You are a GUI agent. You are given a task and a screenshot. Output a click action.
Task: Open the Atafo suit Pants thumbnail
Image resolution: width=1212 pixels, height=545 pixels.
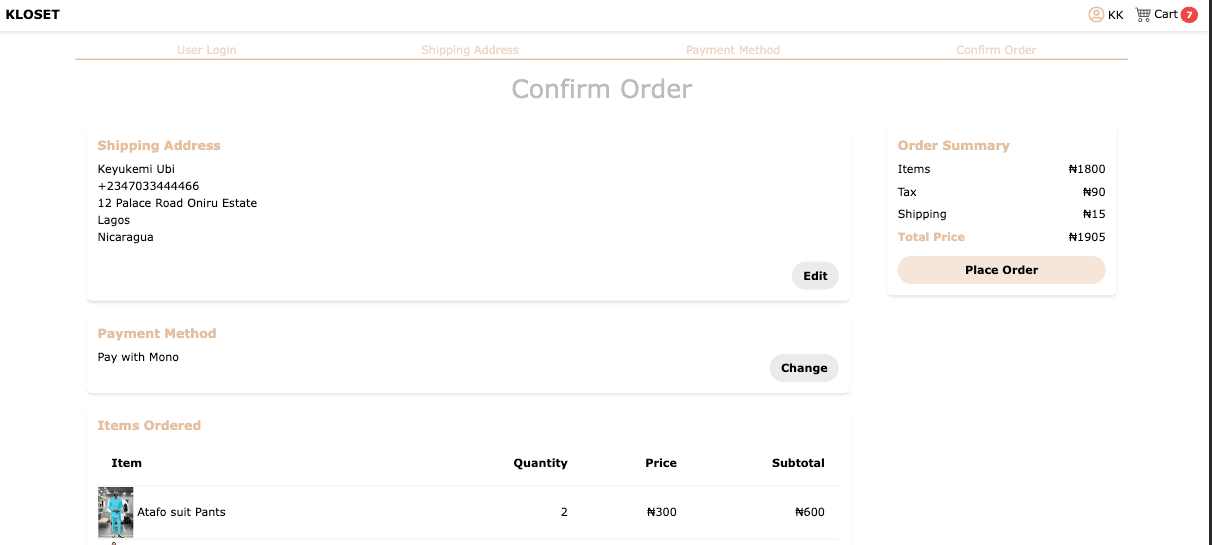coord(115,512)
